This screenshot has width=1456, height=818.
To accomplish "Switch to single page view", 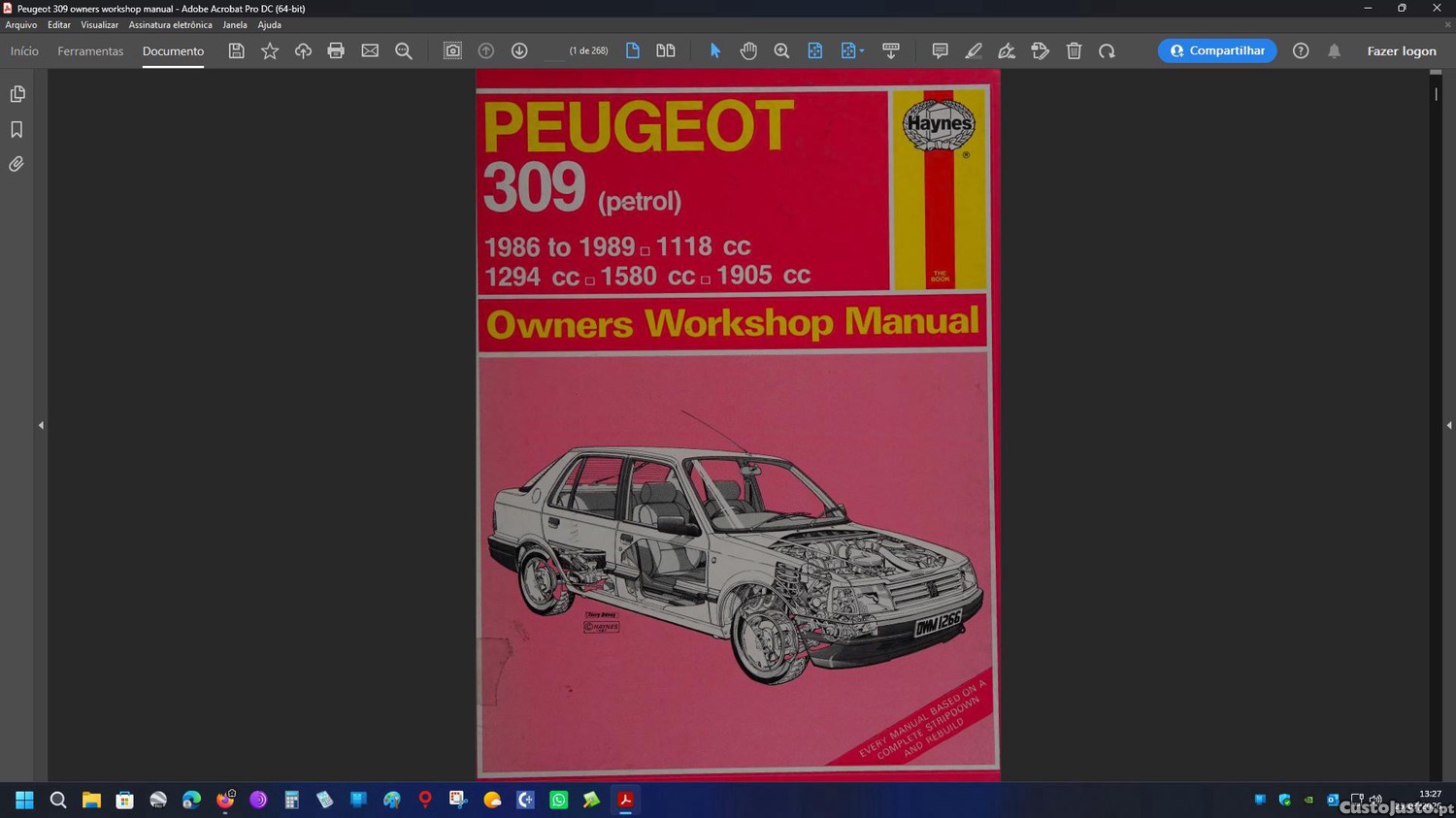I will [x=633, y=50].
